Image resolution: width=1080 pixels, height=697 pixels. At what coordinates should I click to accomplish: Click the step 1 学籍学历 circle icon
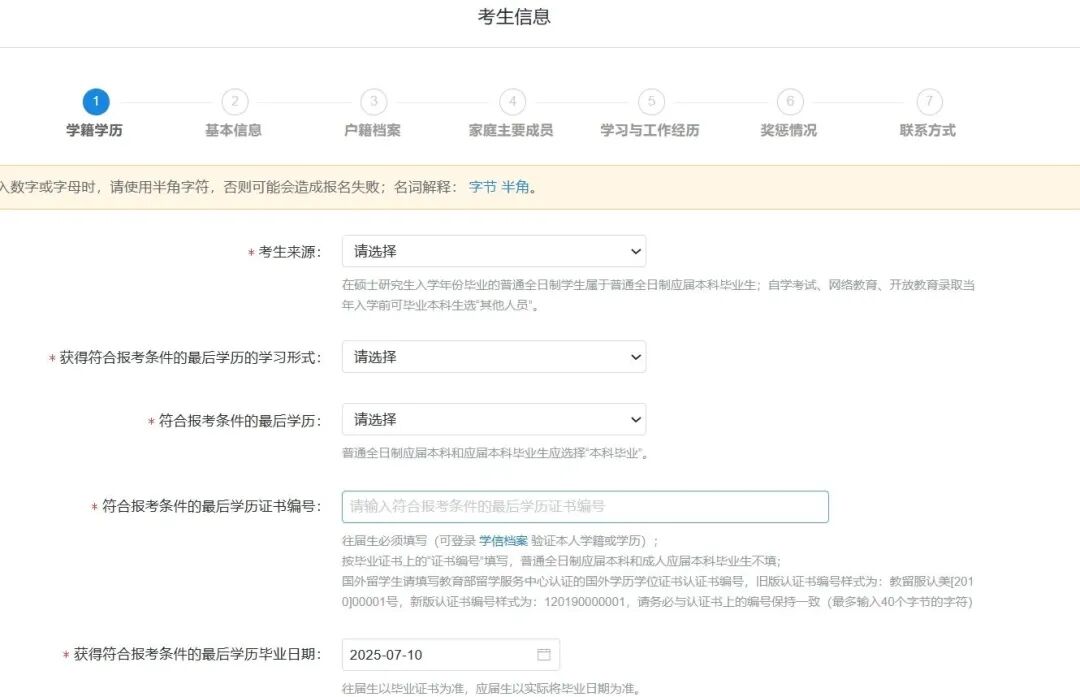pos(96,101)
